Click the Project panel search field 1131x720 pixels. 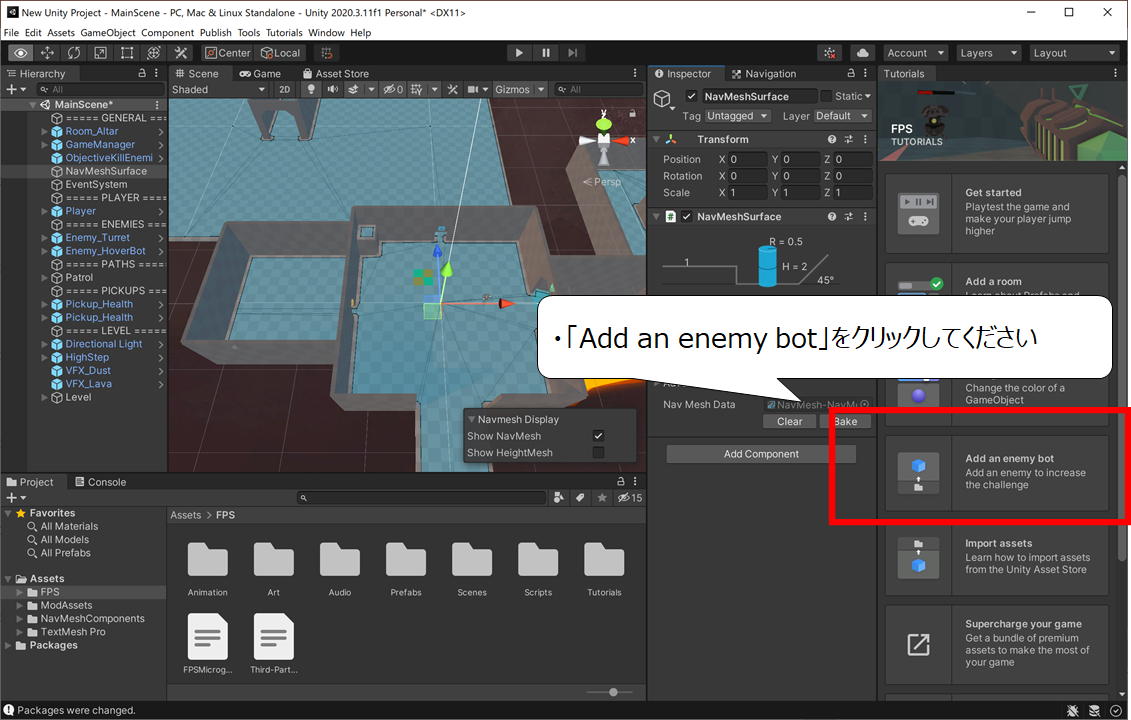coord(422,498)
